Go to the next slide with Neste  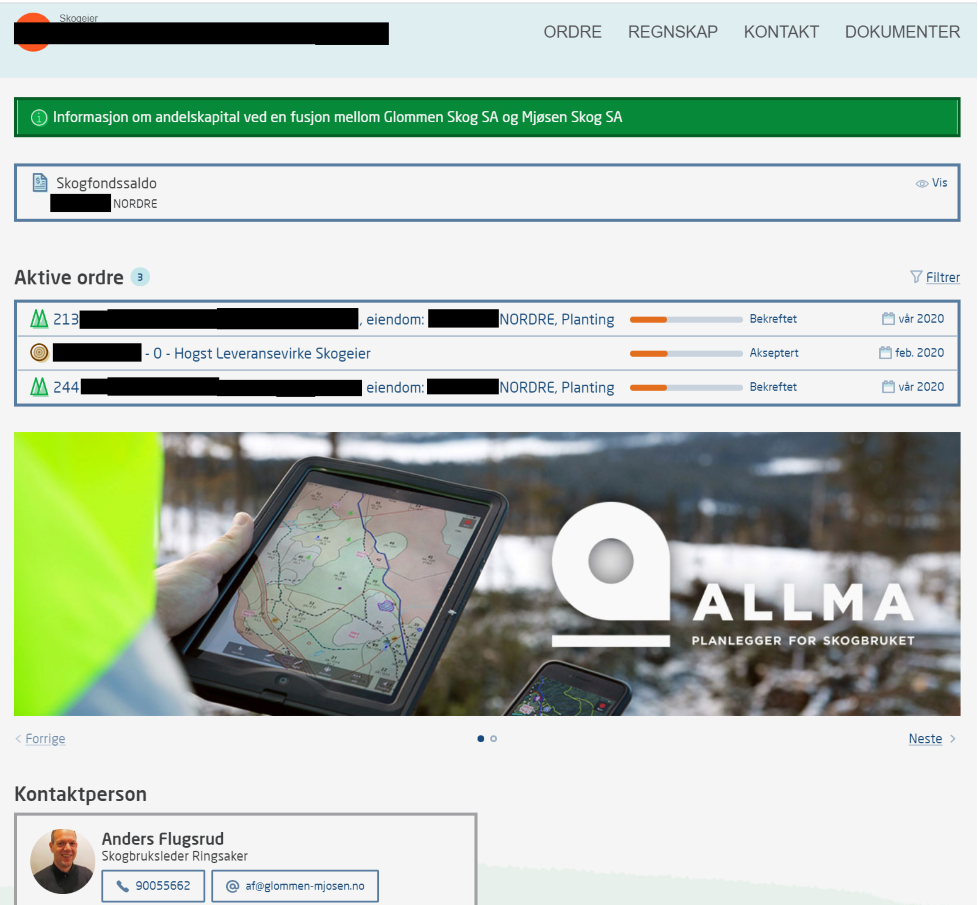[926, 738]
